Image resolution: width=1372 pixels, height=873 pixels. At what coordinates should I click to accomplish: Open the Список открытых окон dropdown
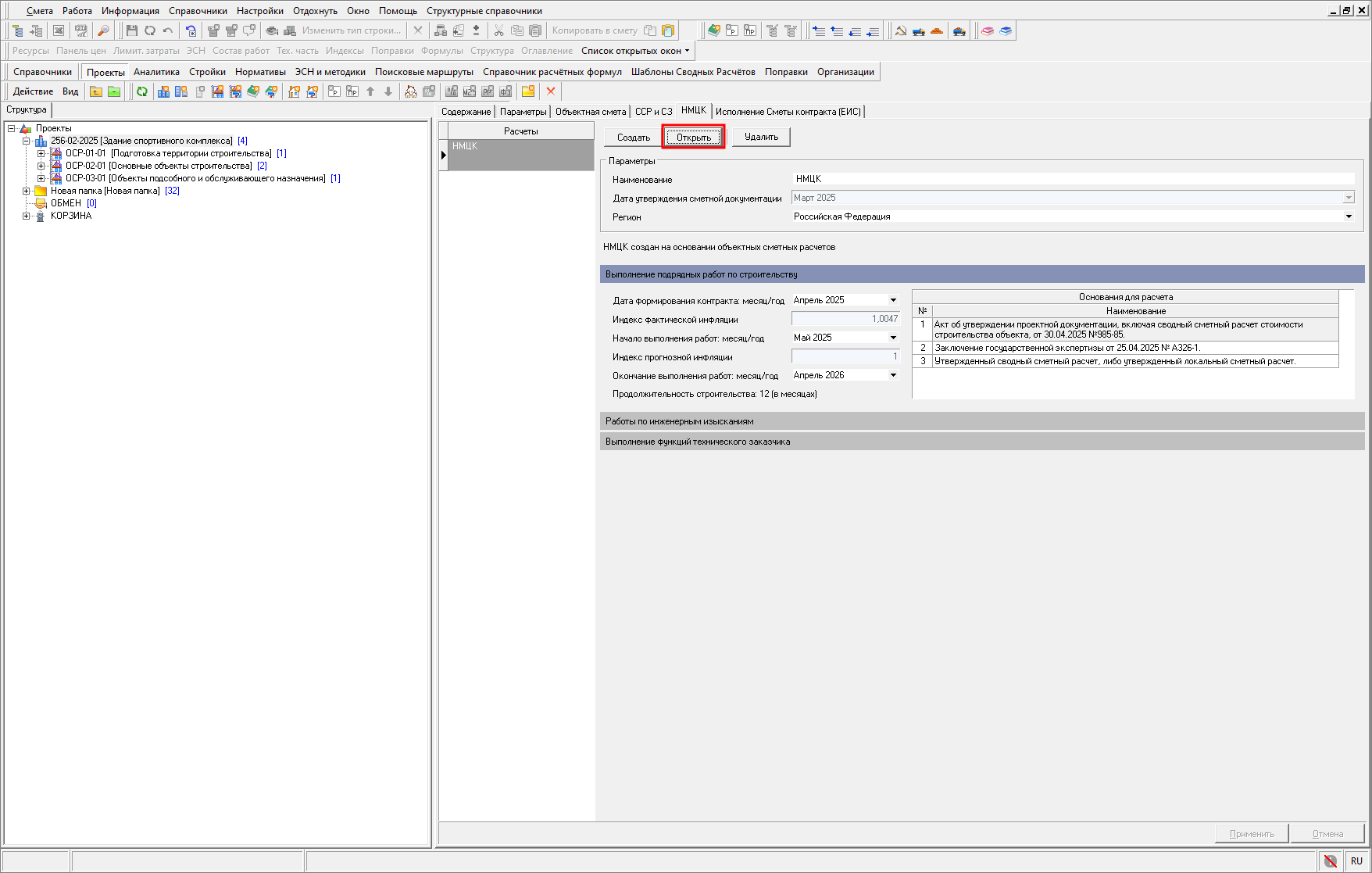635,51
